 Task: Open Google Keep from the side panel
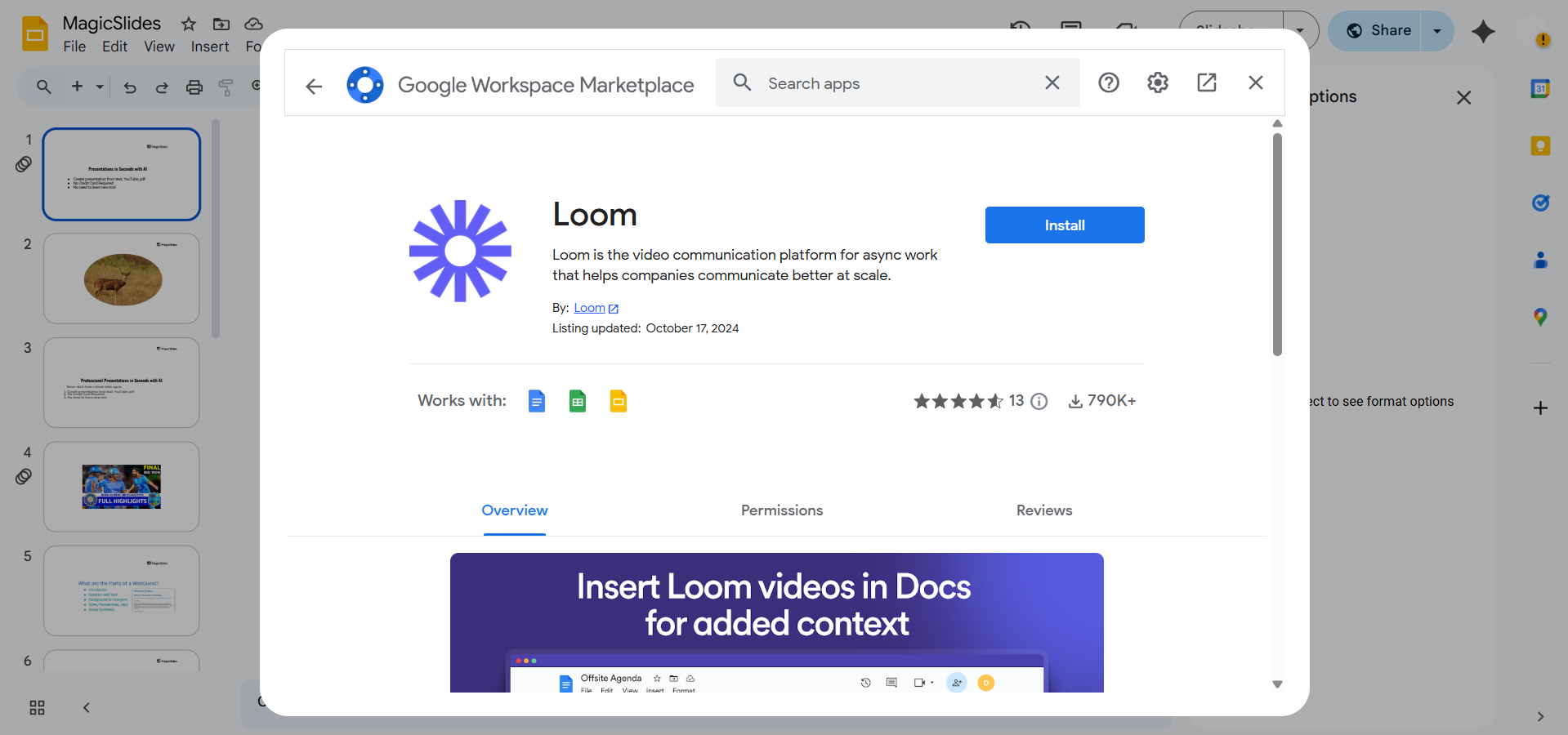pyautogui.click(x=1540, y=145)
